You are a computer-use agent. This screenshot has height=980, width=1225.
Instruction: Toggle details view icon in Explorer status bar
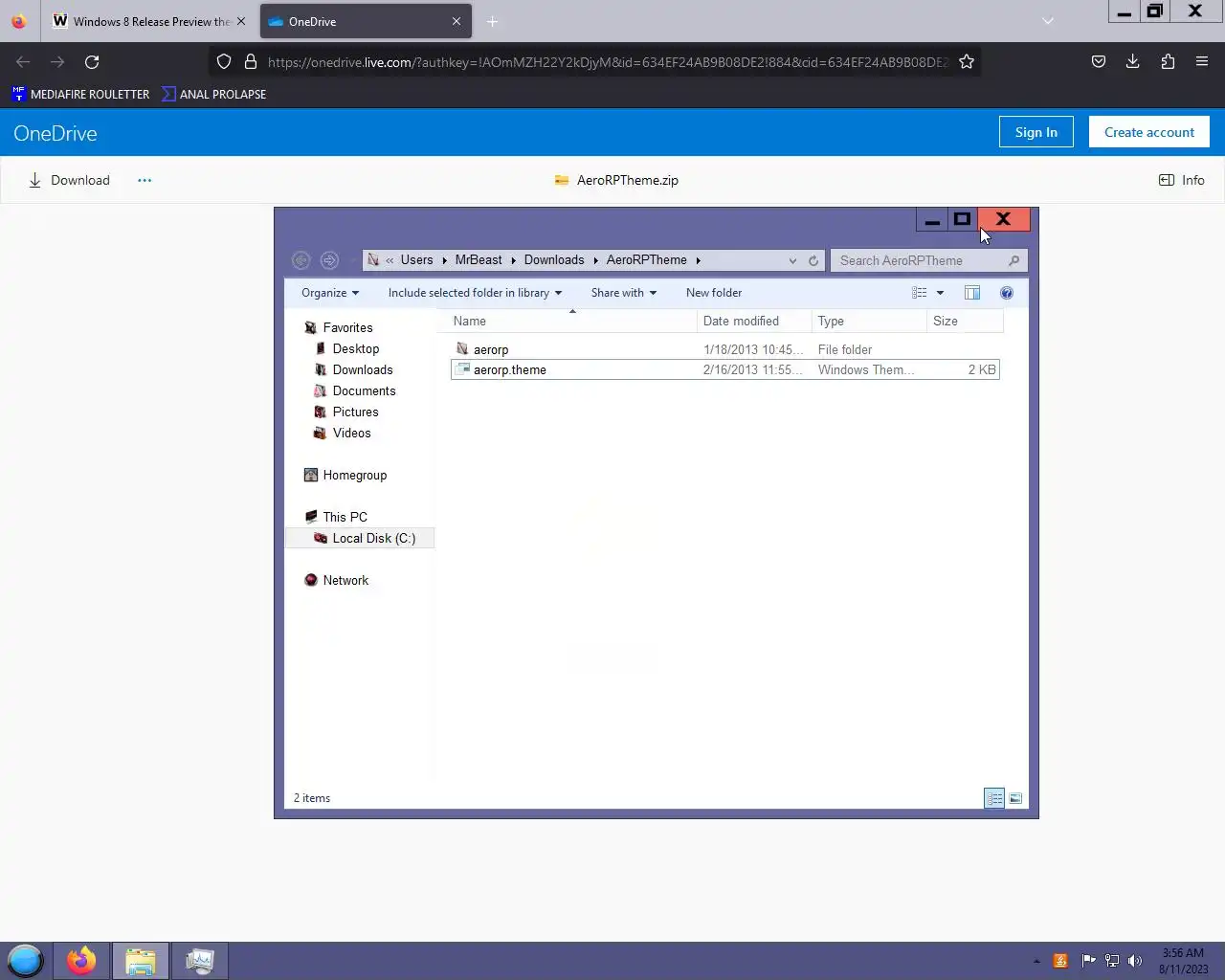994,798
